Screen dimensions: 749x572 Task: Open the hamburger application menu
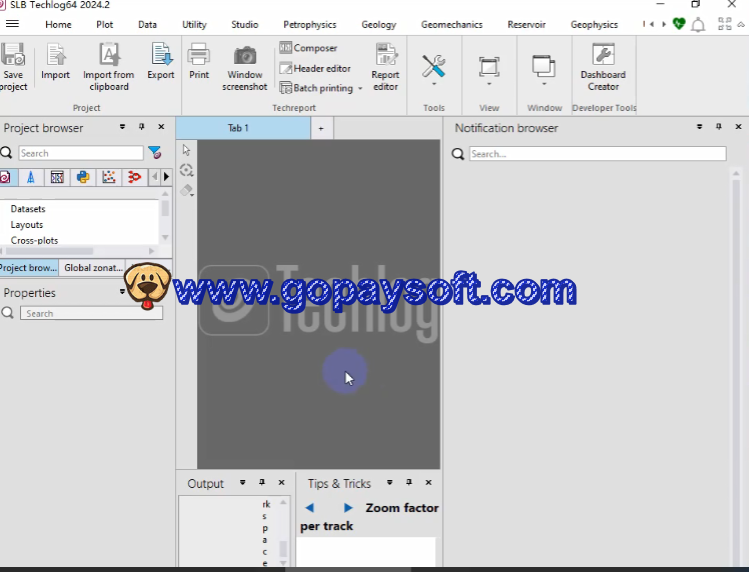[12, 24]
